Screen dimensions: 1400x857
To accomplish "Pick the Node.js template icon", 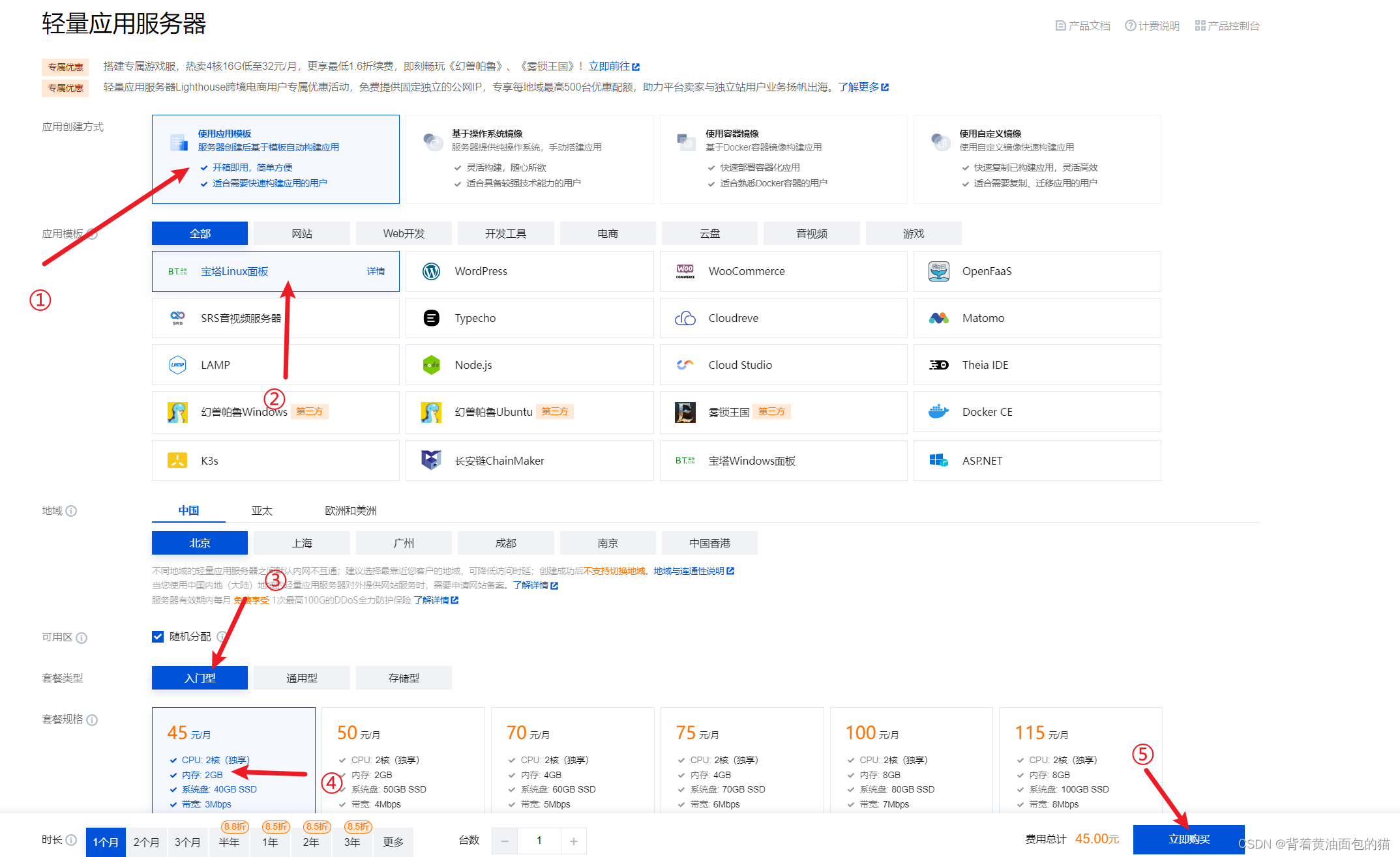I will click(x=431, y=365).
